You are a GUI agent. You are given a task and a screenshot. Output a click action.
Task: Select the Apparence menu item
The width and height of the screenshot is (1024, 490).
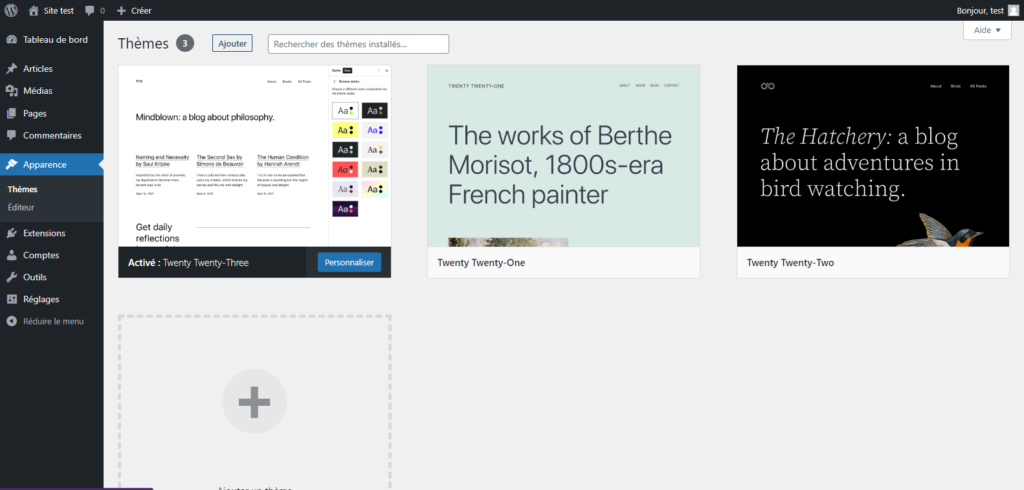tap(52, 165)
